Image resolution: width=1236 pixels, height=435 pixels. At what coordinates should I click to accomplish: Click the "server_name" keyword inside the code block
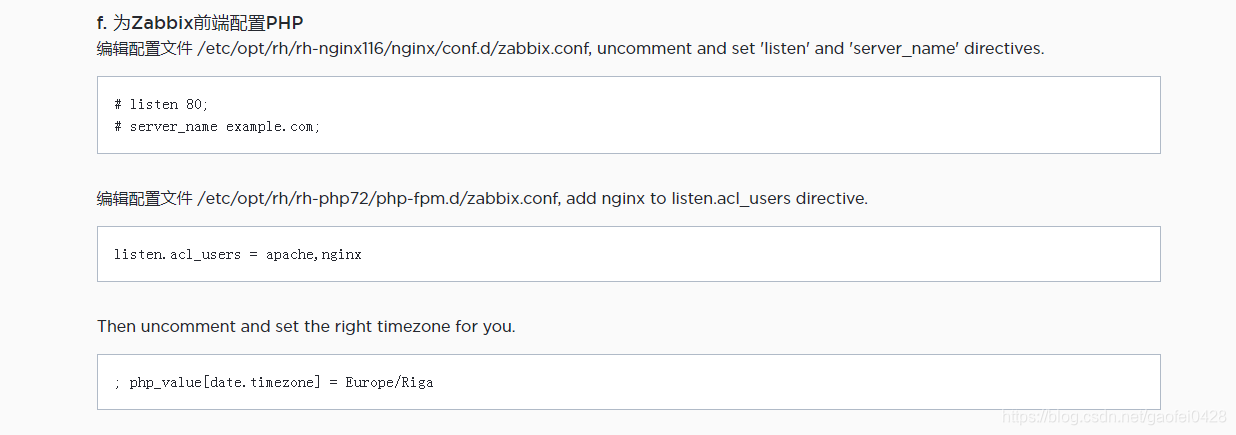coord(173,127)
